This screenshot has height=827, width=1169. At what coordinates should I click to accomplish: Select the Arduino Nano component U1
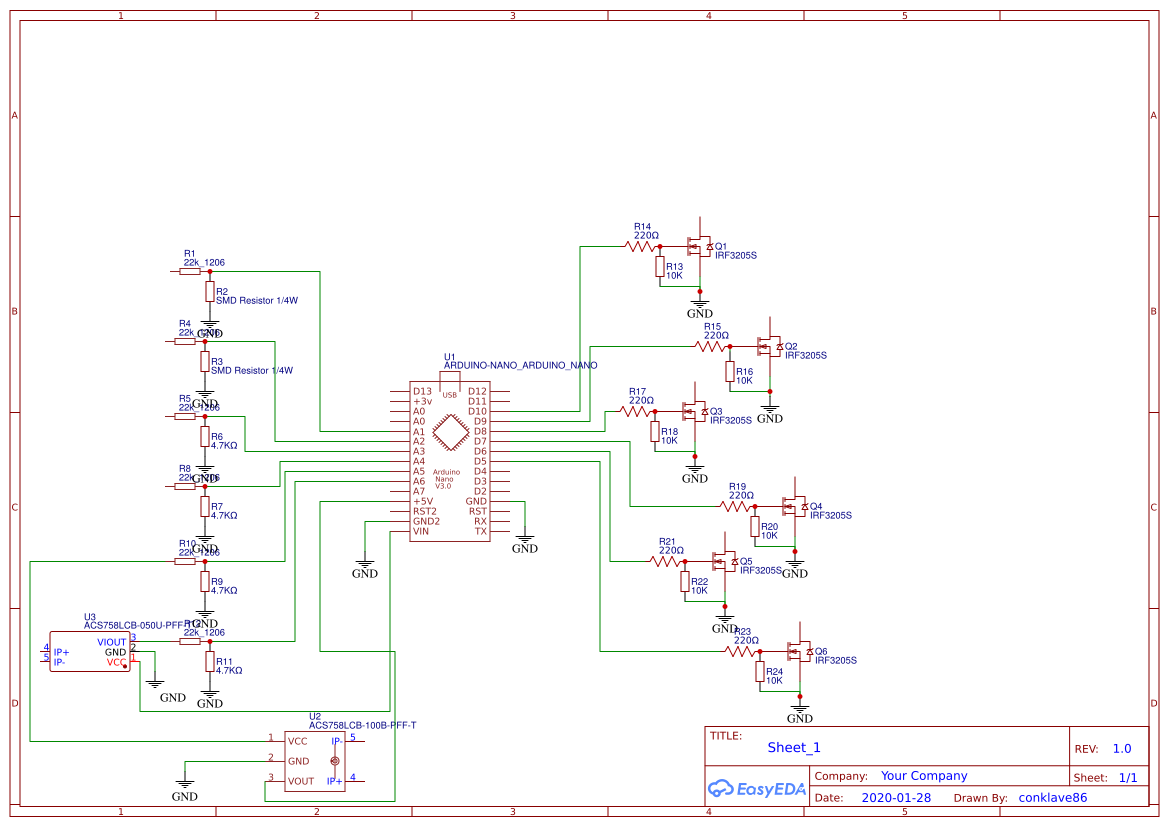point(451,460)
